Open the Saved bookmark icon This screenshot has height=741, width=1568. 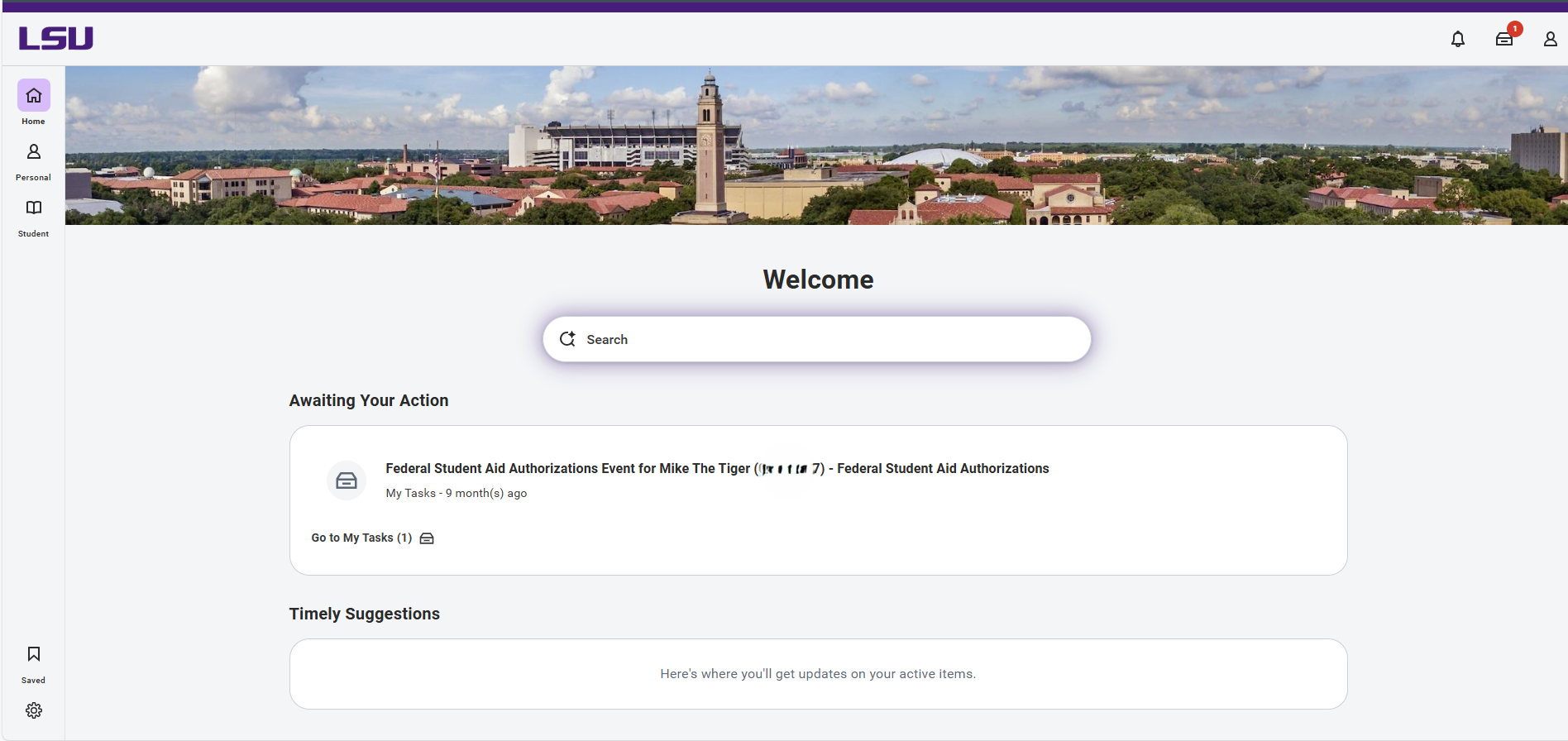click(x=34, y=655)
